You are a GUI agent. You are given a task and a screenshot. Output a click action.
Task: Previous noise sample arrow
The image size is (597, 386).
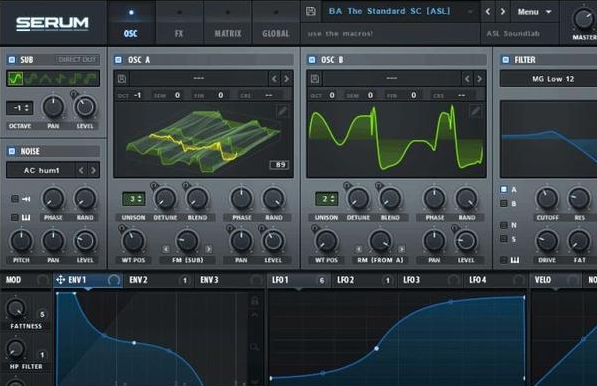pyautogui.click(x=81, y=170)
